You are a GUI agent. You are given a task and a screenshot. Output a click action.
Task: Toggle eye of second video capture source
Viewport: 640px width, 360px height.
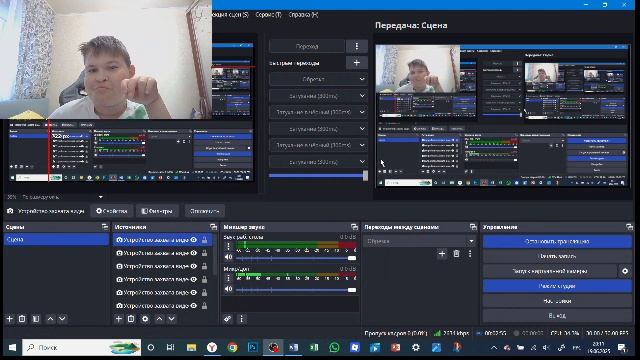point(194,253)
